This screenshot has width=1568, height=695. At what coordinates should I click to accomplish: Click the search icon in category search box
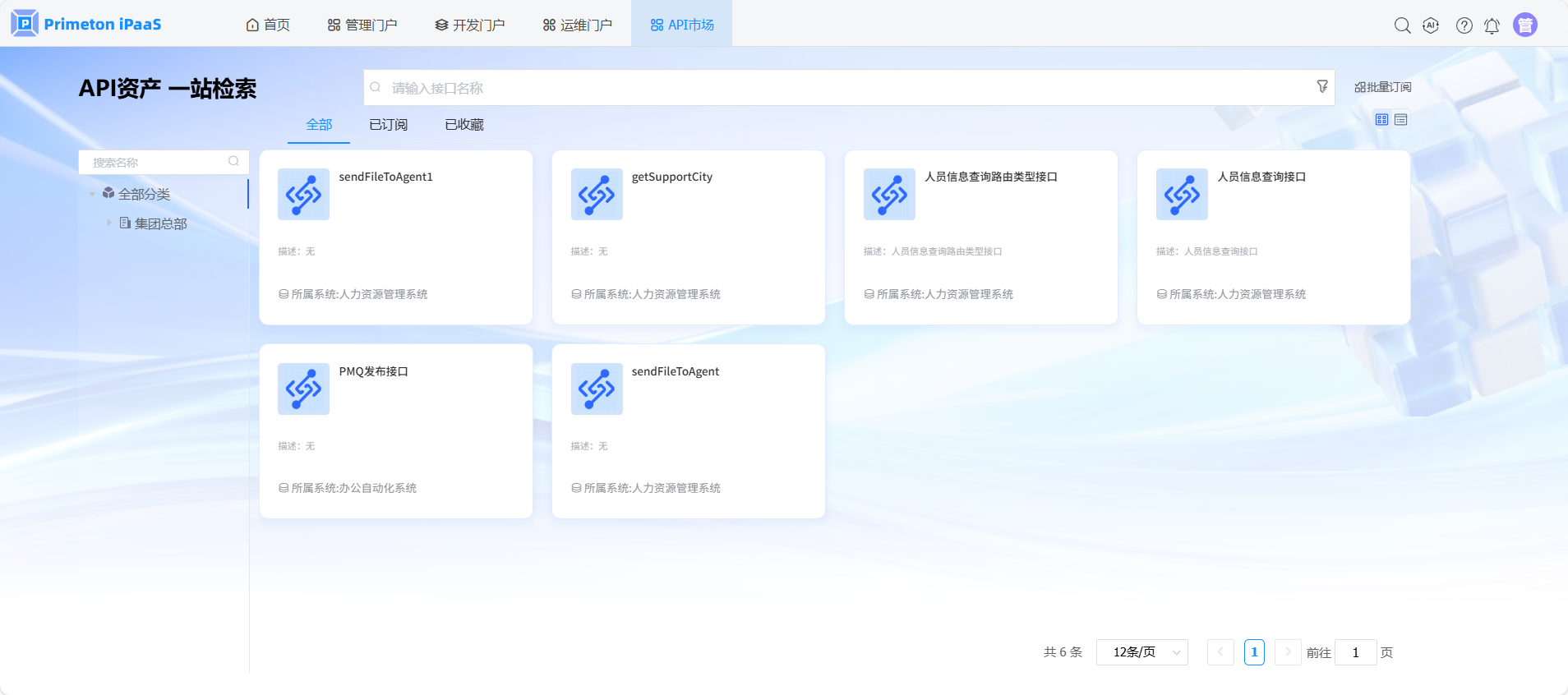pos(233,161)
